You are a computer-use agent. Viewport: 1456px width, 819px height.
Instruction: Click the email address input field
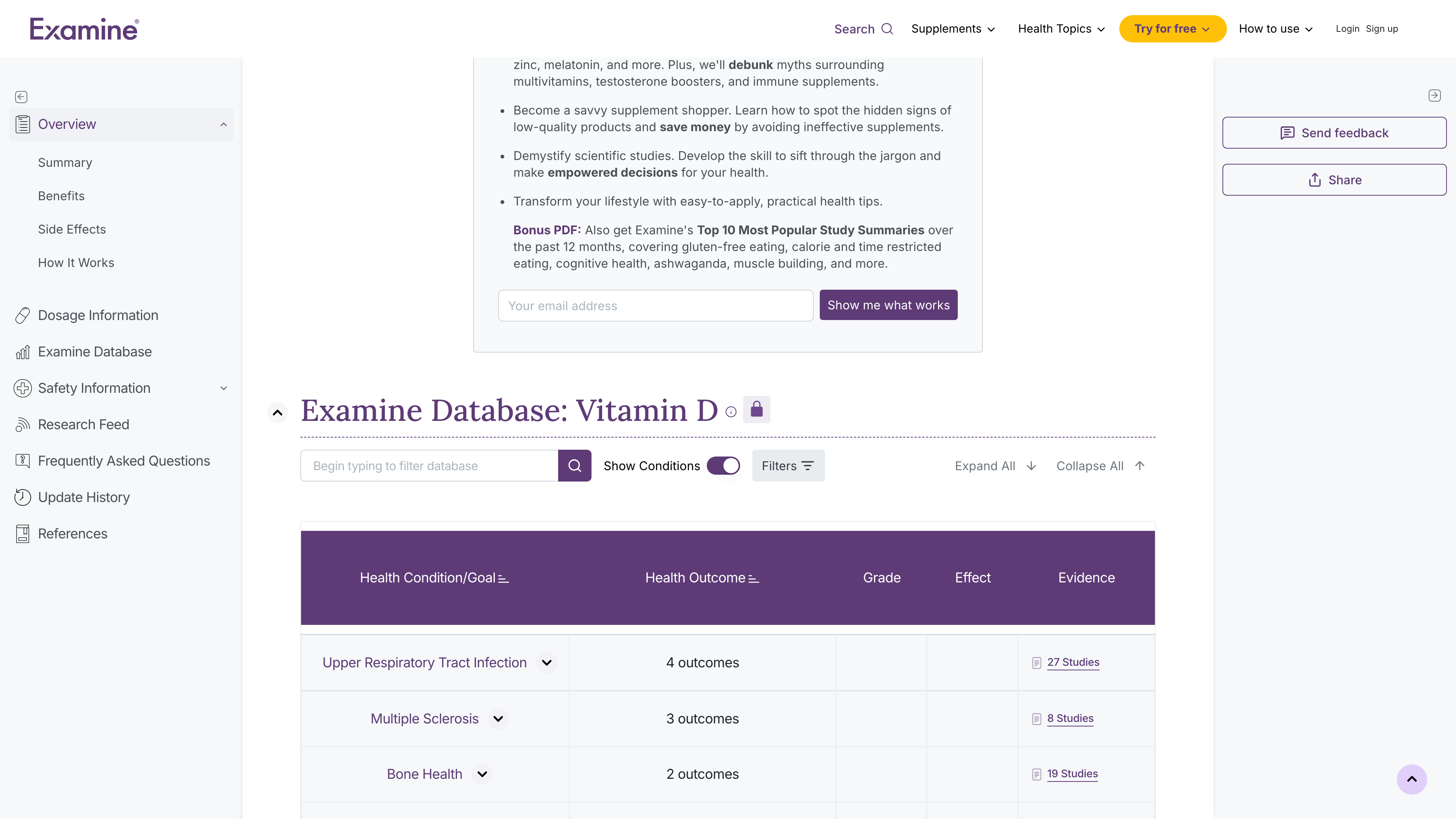(656, 306)
